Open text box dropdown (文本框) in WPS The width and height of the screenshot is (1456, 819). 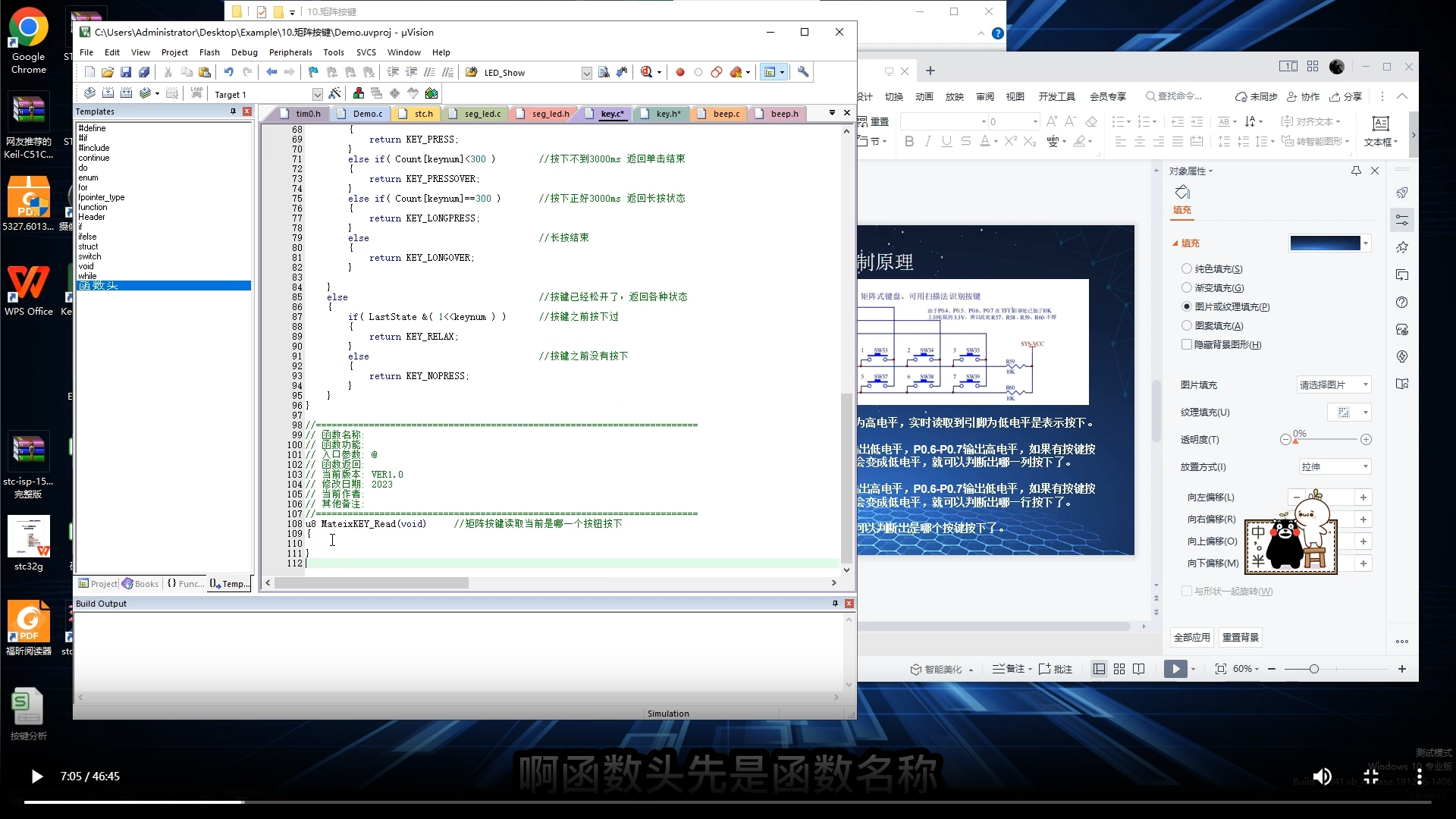(x=1380, y=142)
